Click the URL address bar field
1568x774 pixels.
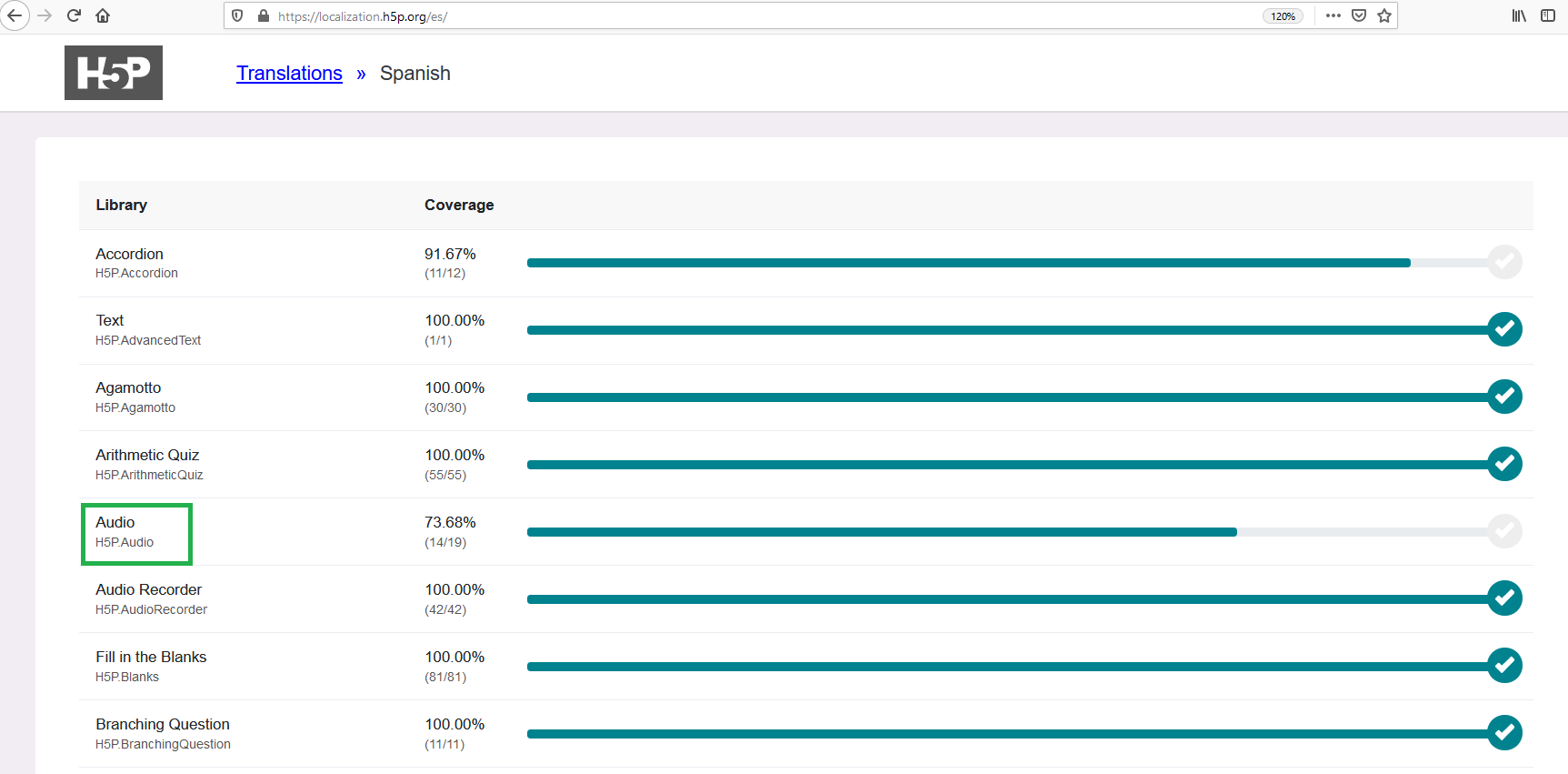[x=764, y=16]
